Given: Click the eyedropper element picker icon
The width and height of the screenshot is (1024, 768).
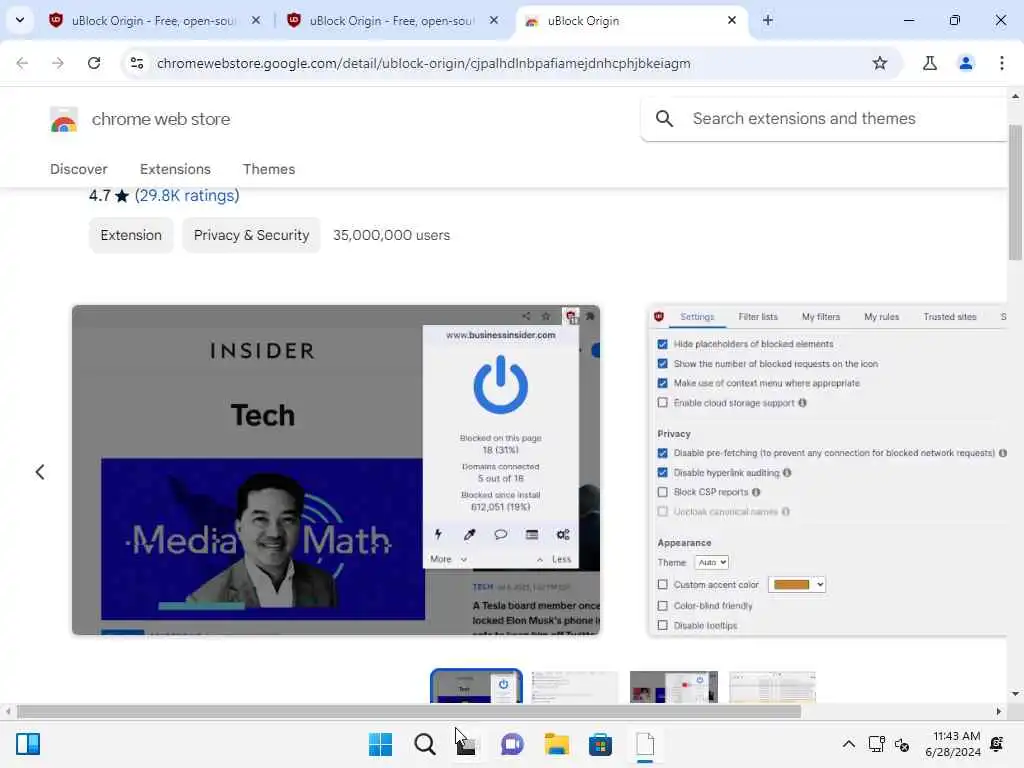Looking at the screenshot, I should pos(470,535).
